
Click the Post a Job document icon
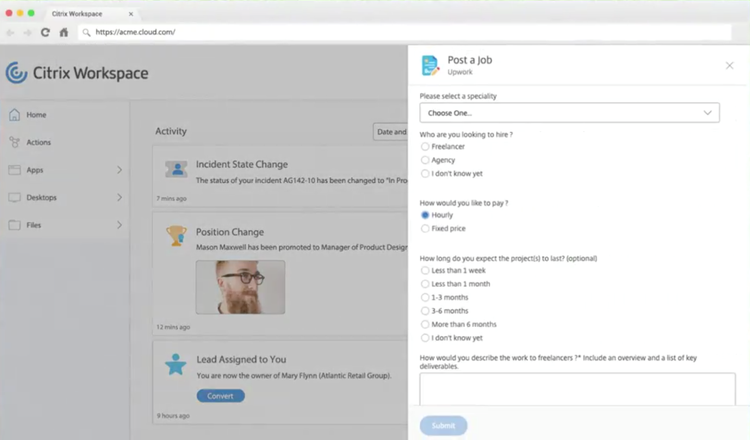pyautogui.click(x=430, y=66)
